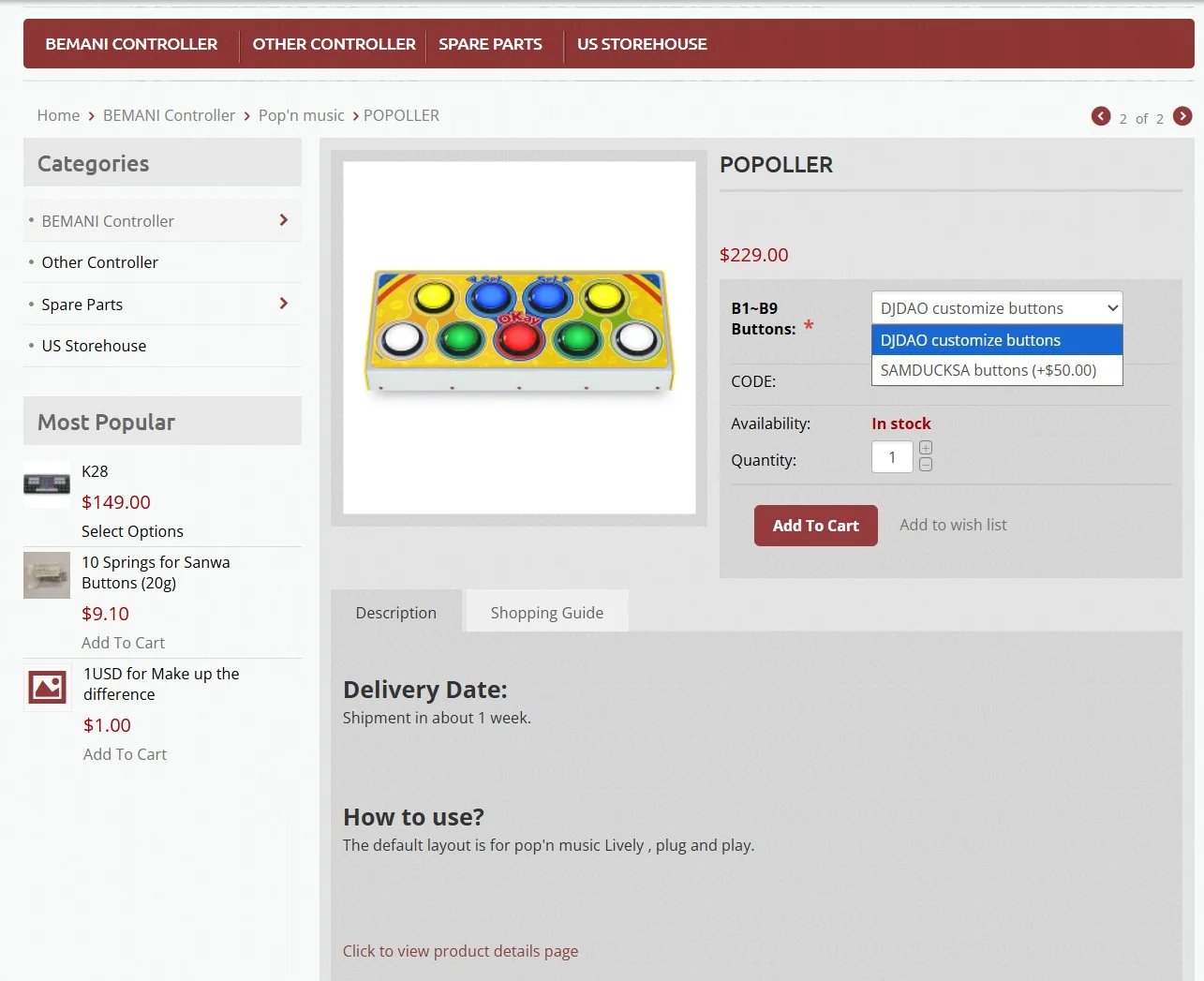Open Pop'n music breadcrumb link
Screen dimensions: 1204x981
(x=302, y=115)
